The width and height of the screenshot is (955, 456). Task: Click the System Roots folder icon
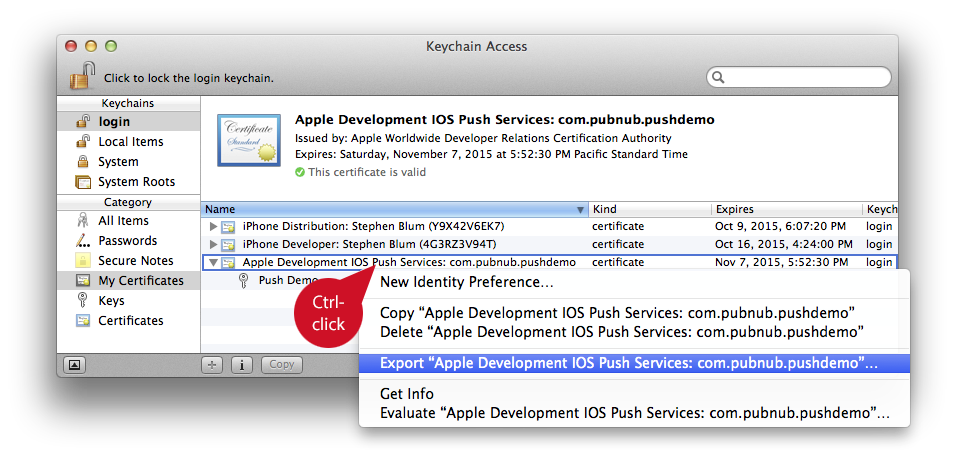83,182
